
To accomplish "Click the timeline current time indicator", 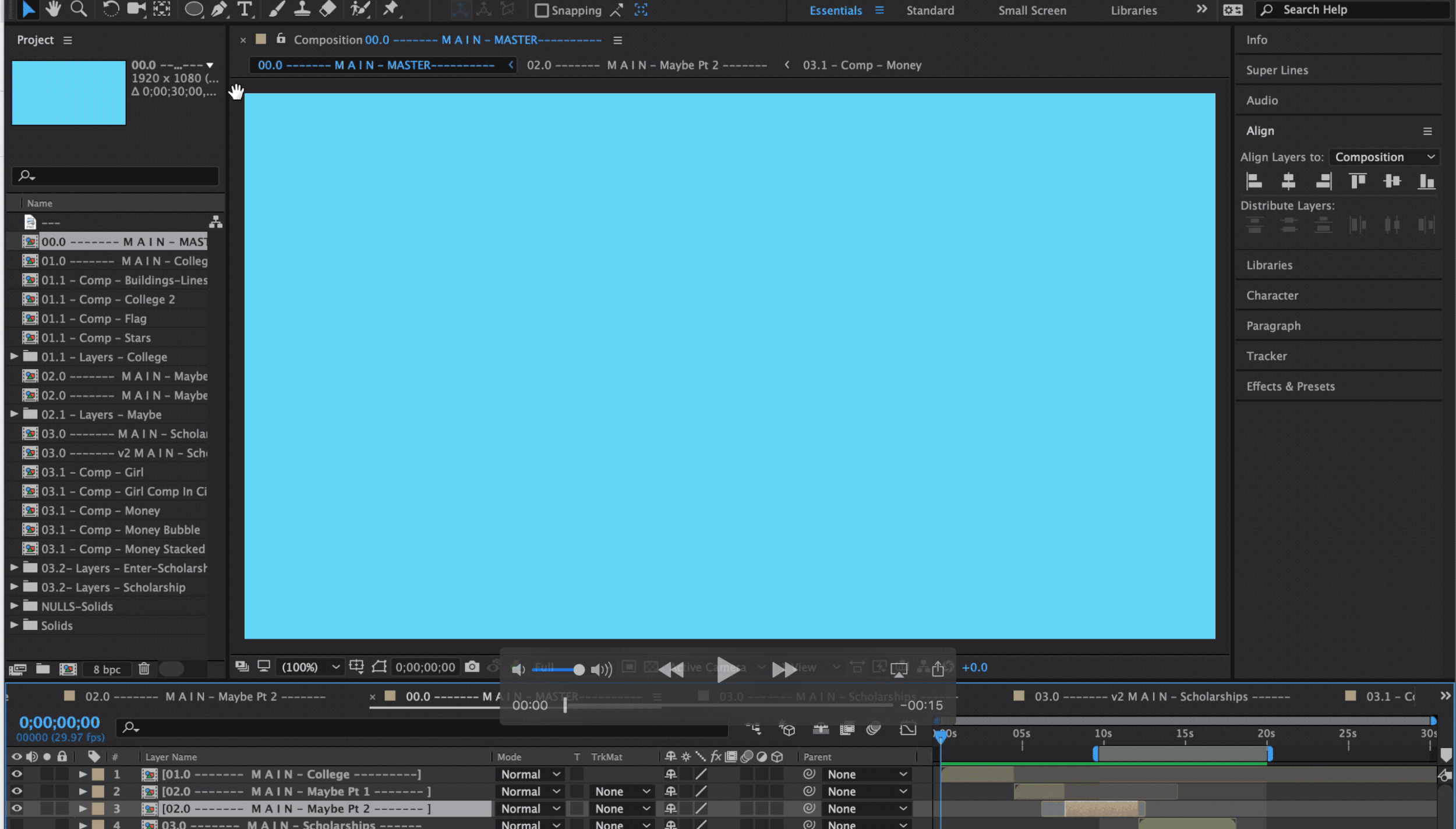I will (940, 736).
